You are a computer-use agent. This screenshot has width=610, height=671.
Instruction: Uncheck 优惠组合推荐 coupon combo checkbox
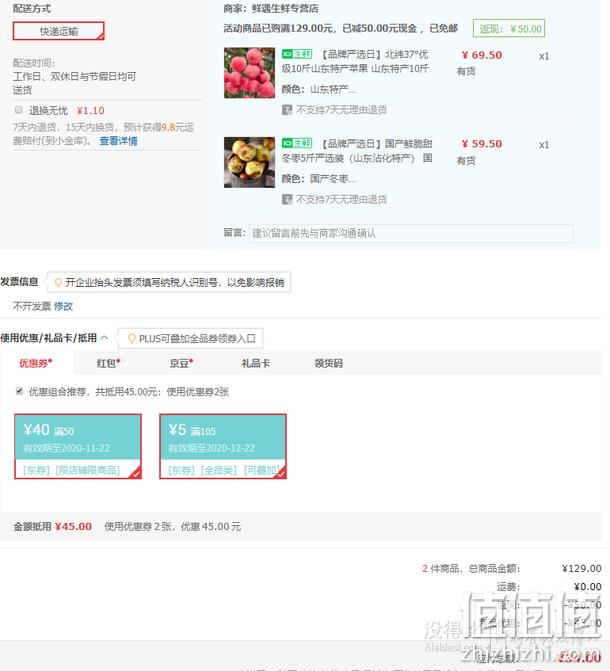coord(19,391)
